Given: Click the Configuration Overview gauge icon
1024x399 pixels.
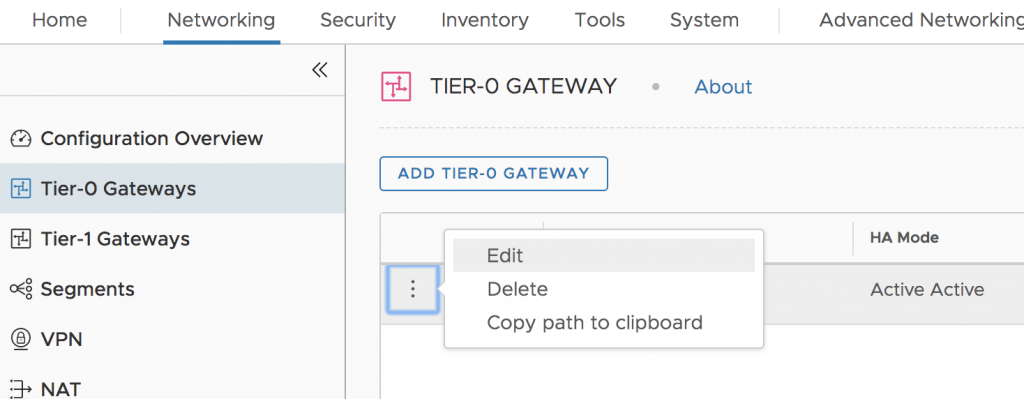Looking at the screenshot, I should [x=22, y=139].
